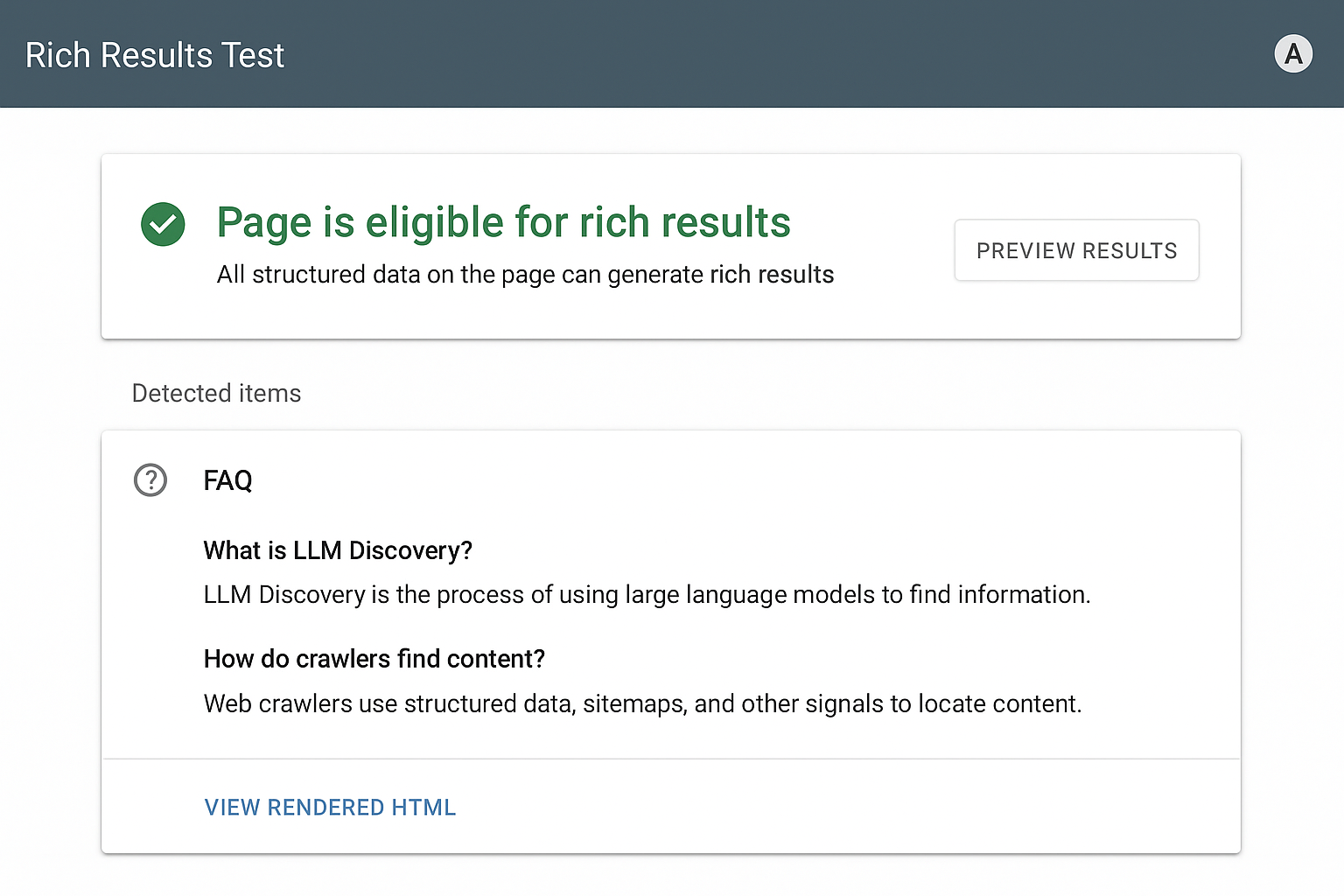Select the 'Page is eligible for rich results' heading
Screen dimensions: 1344x896
(x=503, y=222)
